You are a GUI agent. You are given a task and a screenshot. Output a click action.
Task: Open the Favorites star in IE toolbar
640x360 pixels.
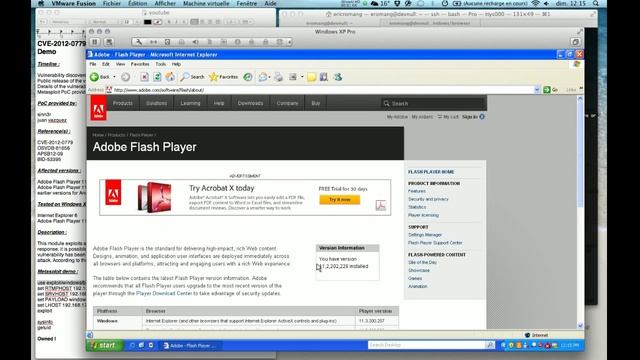(x=223, y=77)
